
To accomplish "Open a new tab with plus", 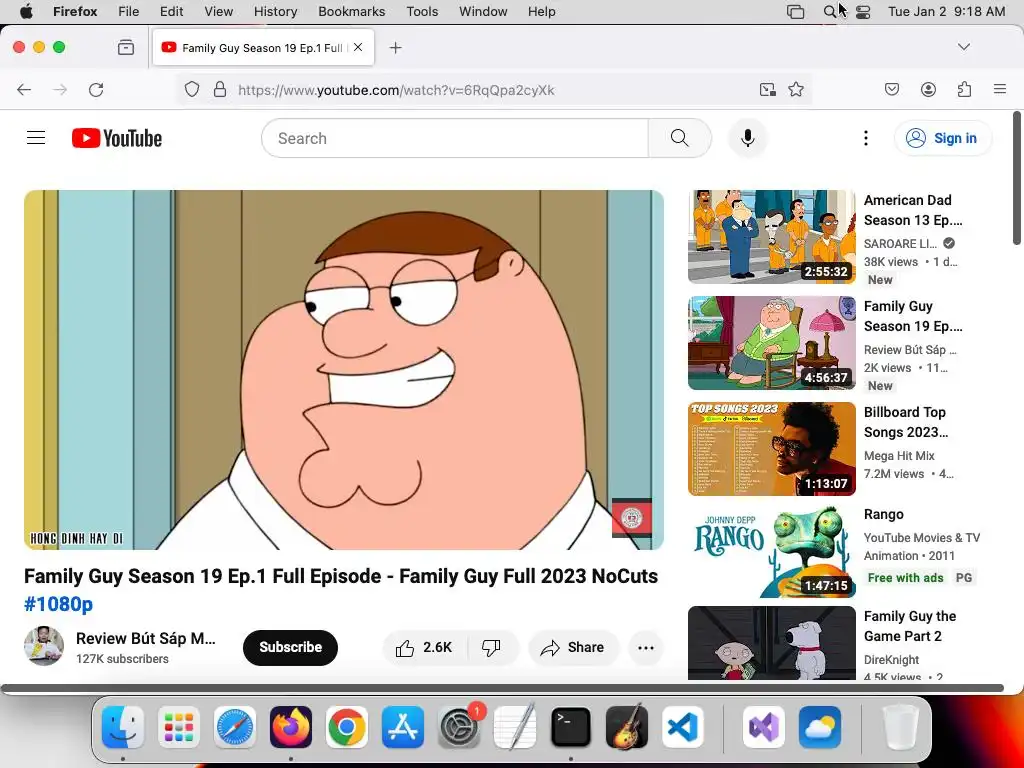I will click(x=395, y=47).
